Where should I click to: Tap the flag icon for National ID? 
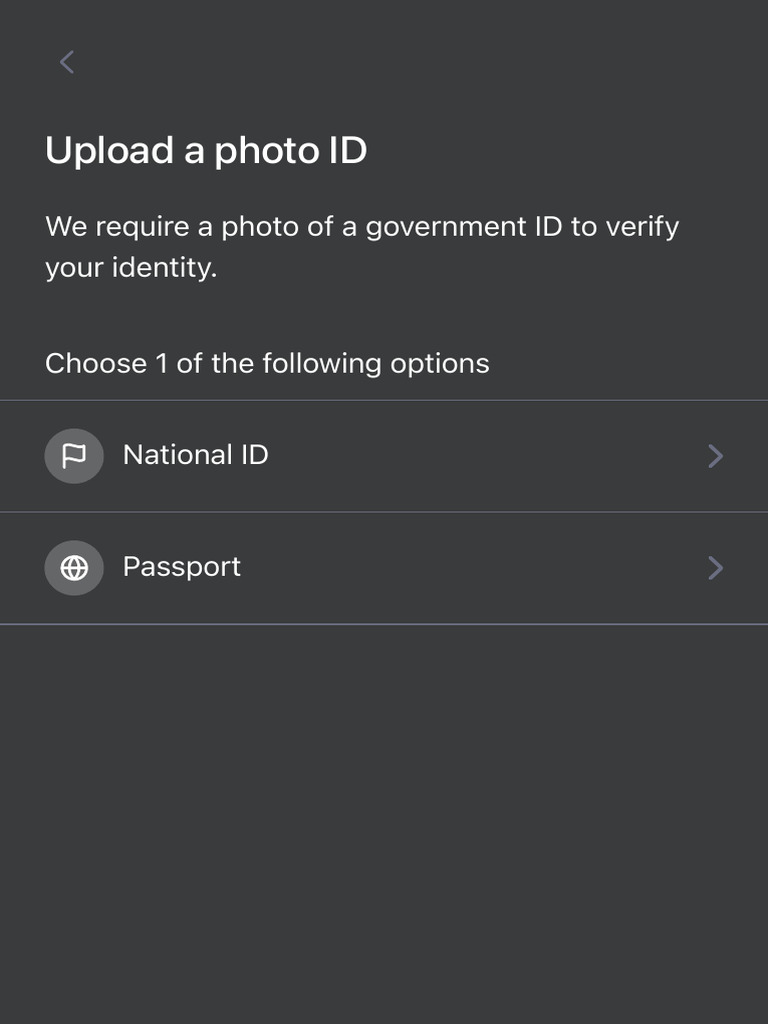74,456
